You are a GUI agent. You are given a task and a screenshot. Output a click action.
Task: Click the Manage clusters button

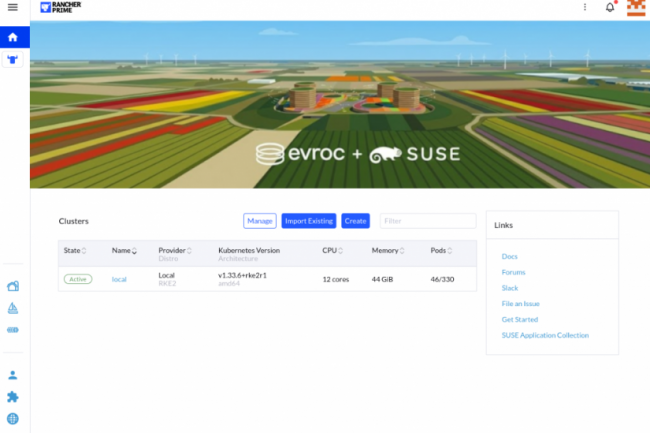click(260, 221)
